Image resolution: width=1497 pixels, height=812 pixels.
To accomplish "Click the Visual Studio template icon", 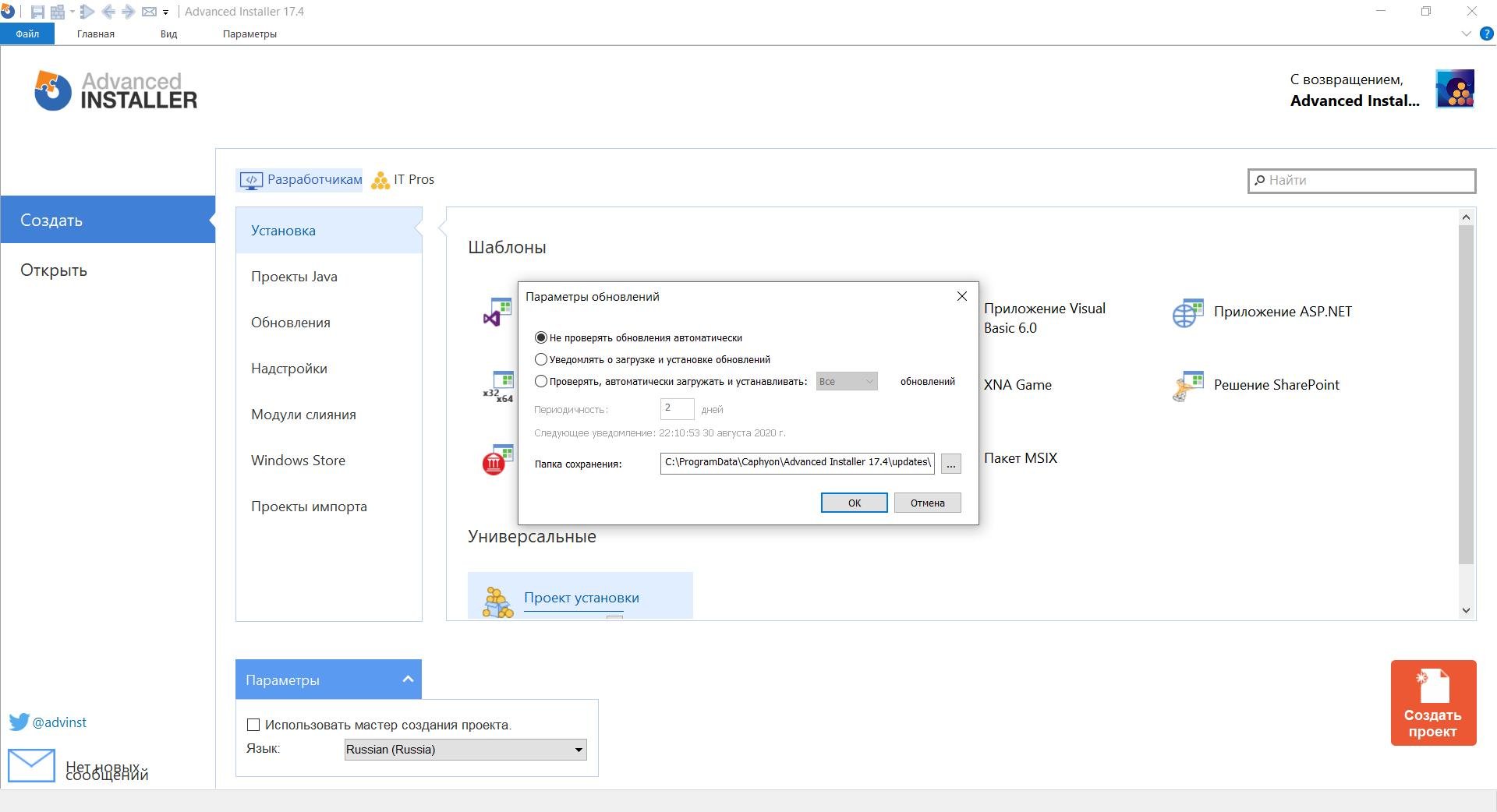I will (x=497, y=312).
